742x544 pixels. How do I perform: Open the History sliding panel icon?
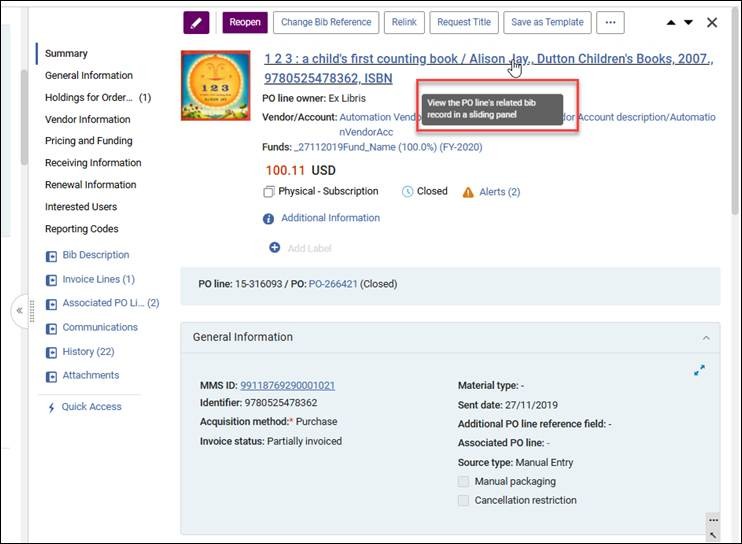coord(51,352)
